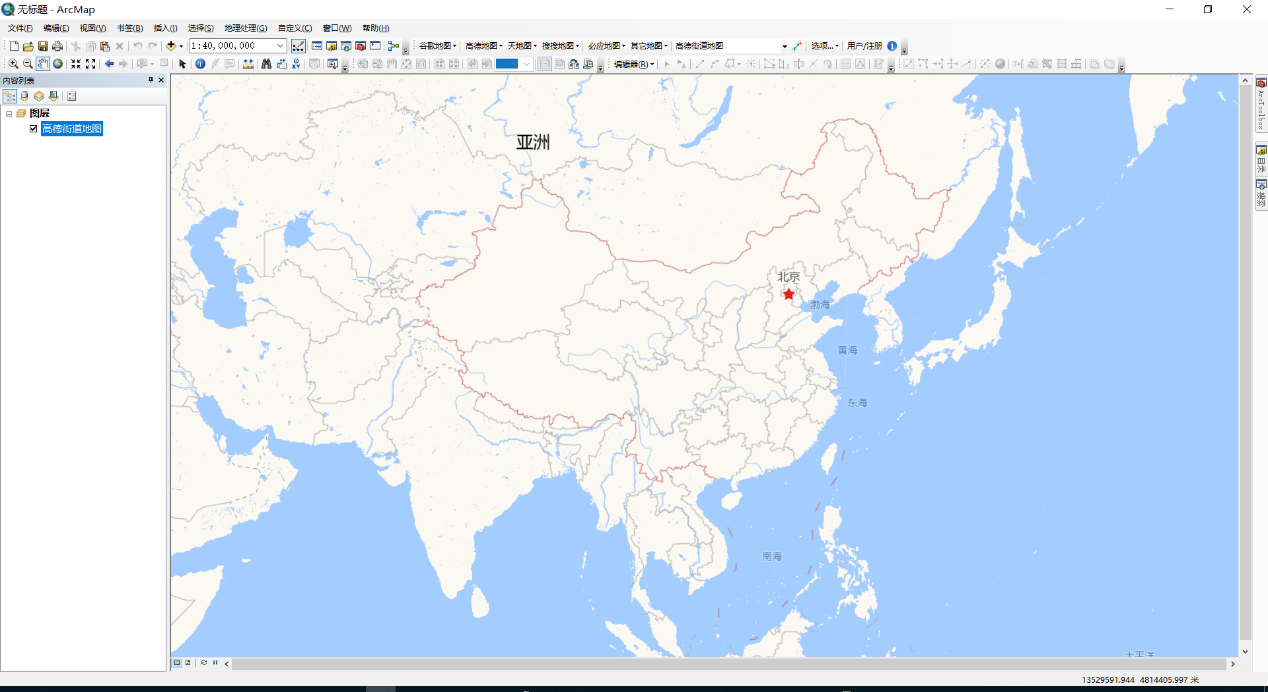Click the Undo arrow icon
The width and height of the screenshot is (1268, 692).
coord(137,45)
